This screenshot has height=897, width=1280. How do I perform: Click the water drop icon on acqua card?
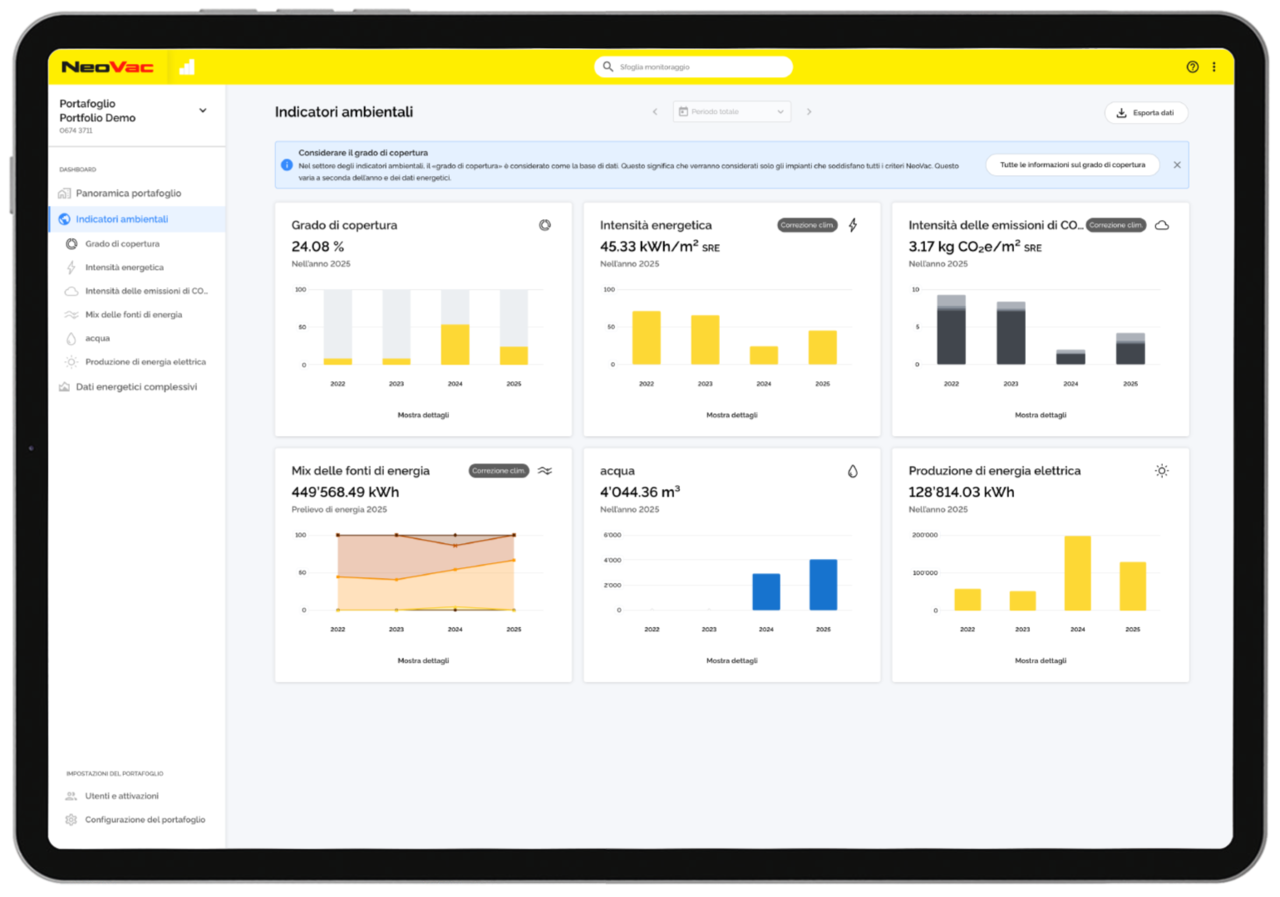tap(853, 471)
